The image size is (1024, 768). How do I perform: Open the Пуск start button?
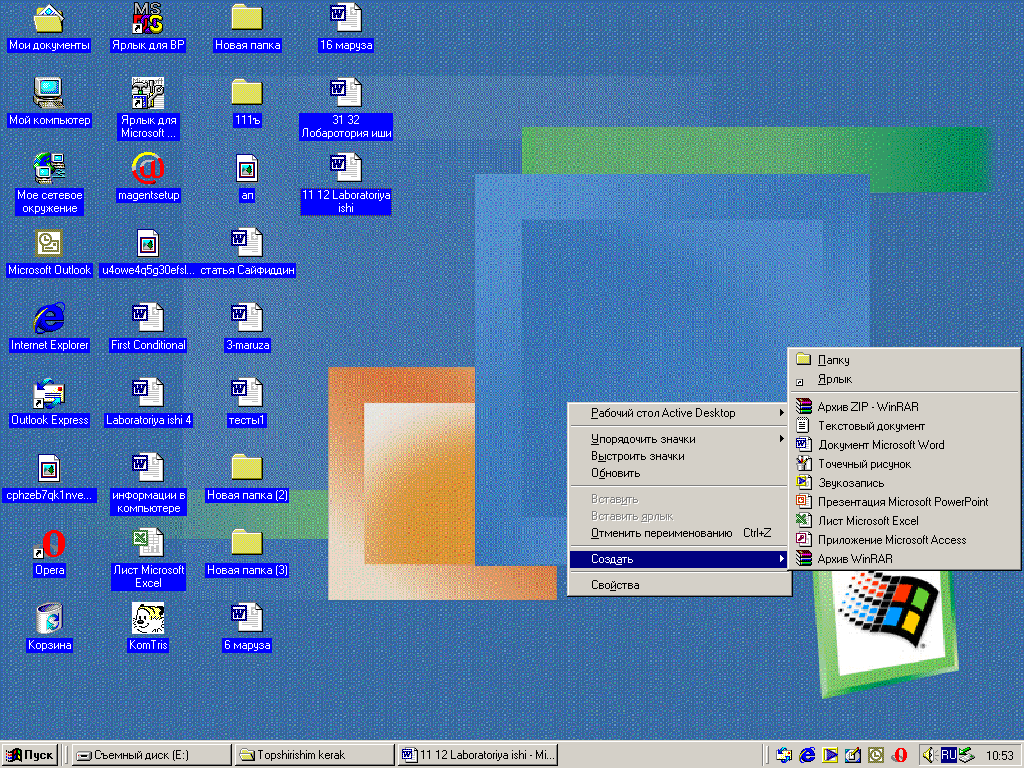30,755
